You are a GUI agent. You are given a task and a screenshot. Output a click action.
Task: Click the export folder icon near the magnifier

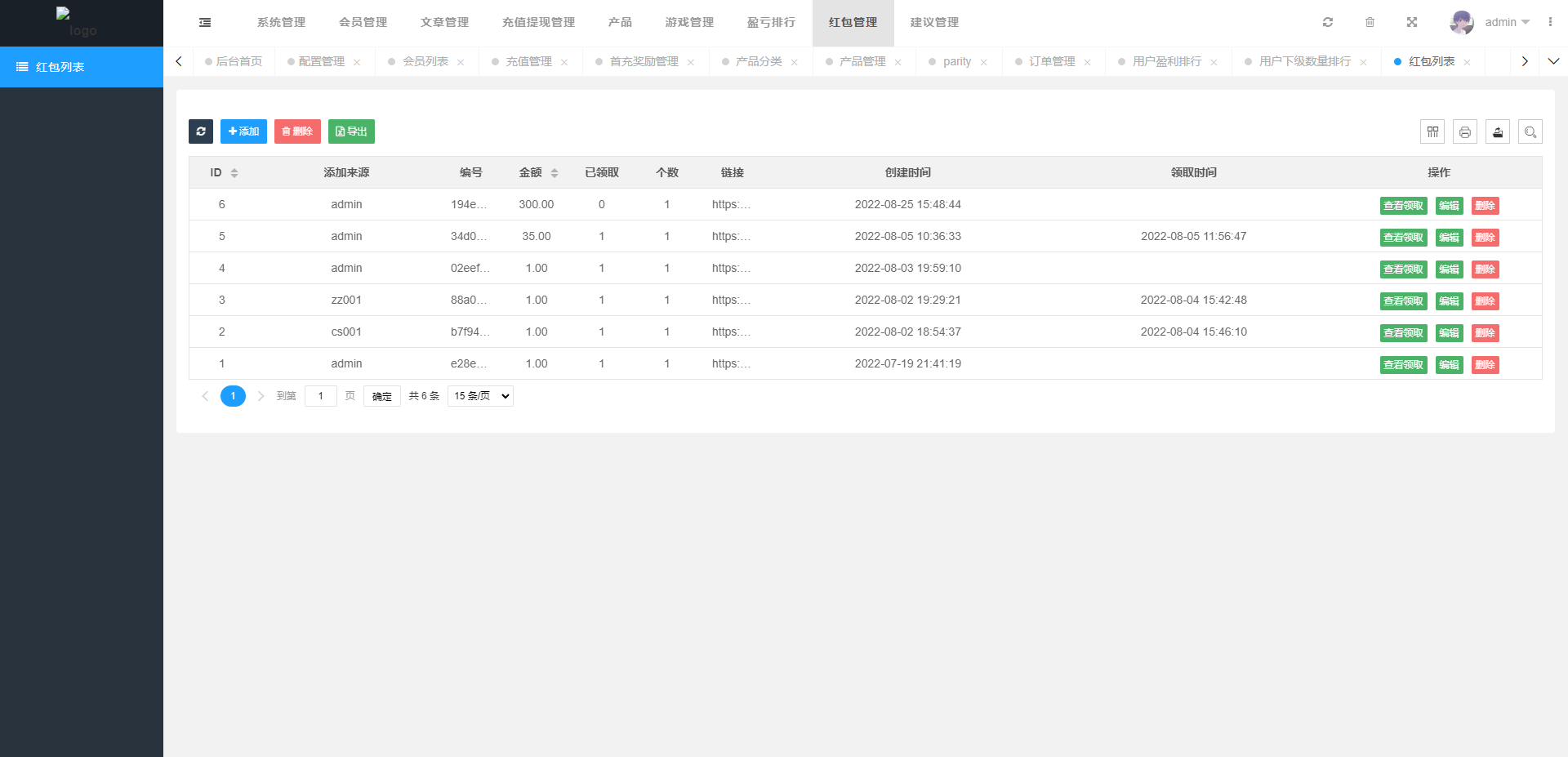[1498, 131]
